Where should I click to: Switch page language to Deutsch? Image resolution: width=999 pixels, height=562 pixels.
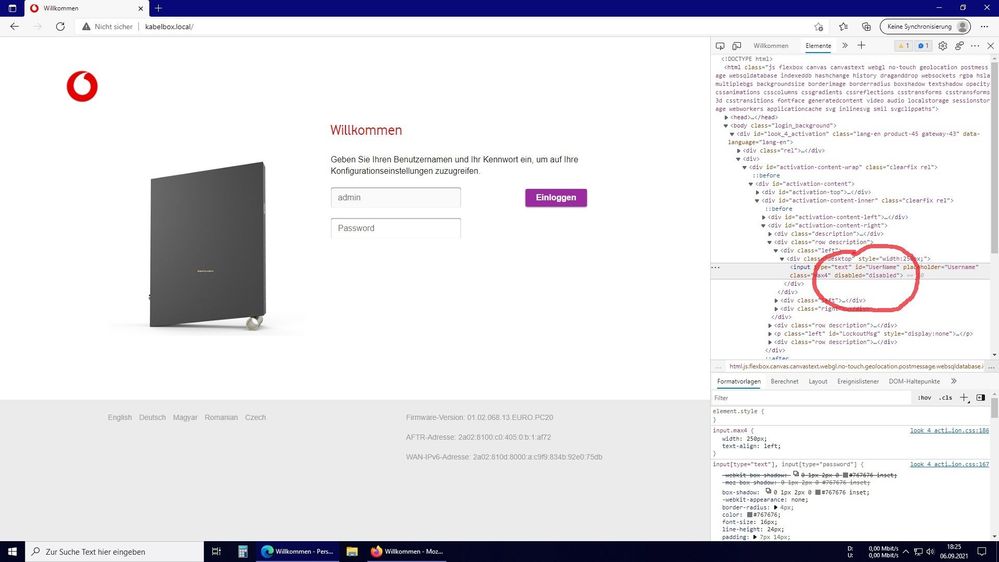152,417
